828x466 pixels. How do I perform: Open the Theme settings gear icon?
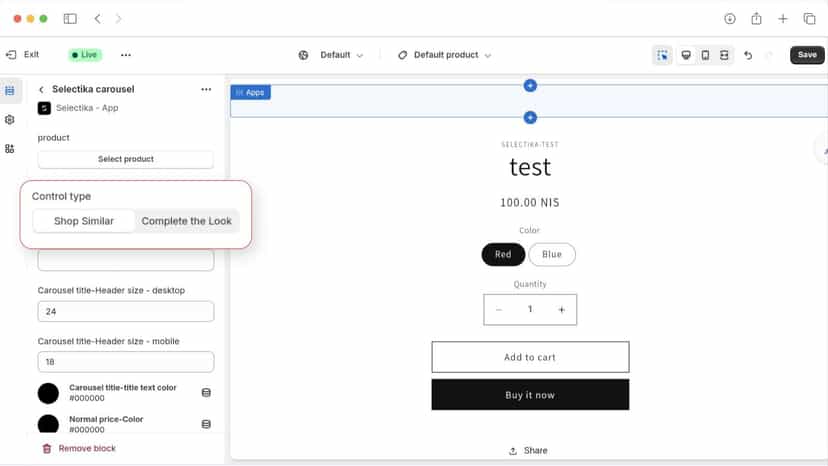(x=10, y=120)
